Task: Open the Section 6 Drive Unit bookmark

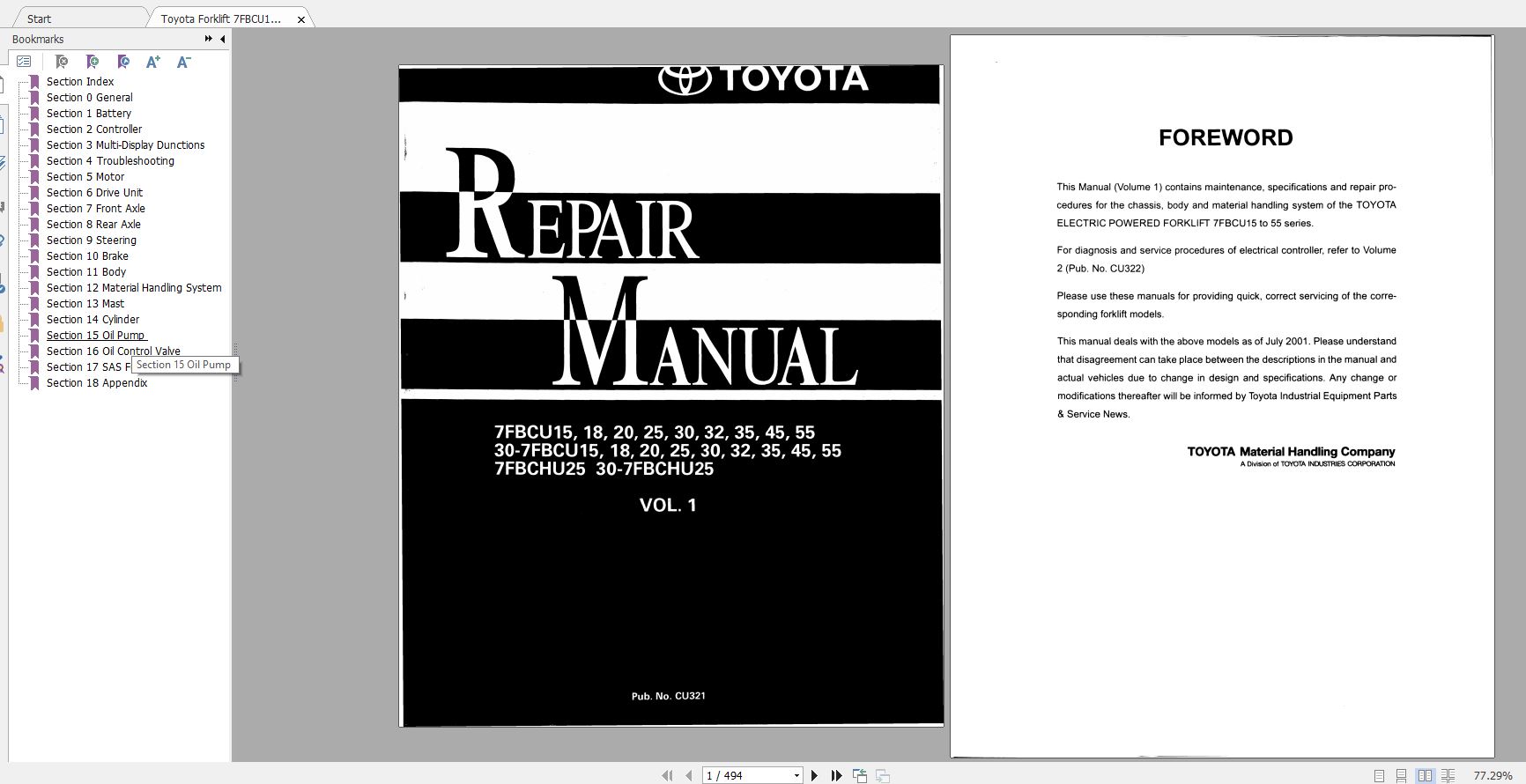Action: [94, 193]
